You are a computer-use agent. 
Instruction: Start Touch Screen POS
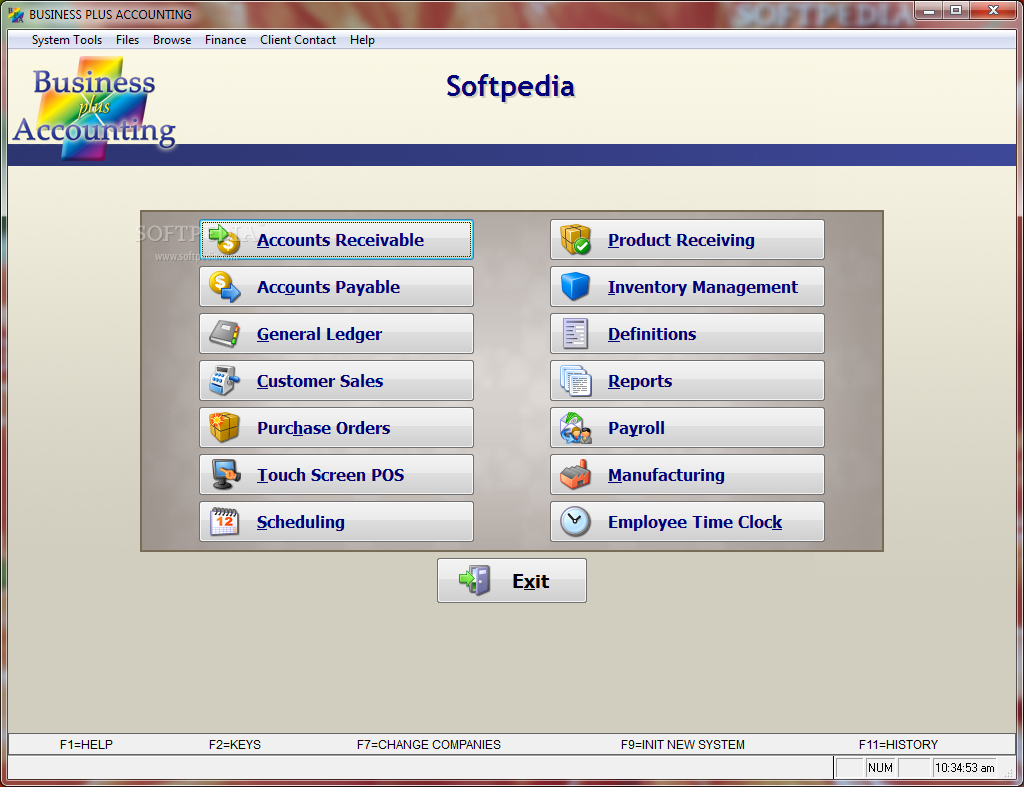(336, 475)
